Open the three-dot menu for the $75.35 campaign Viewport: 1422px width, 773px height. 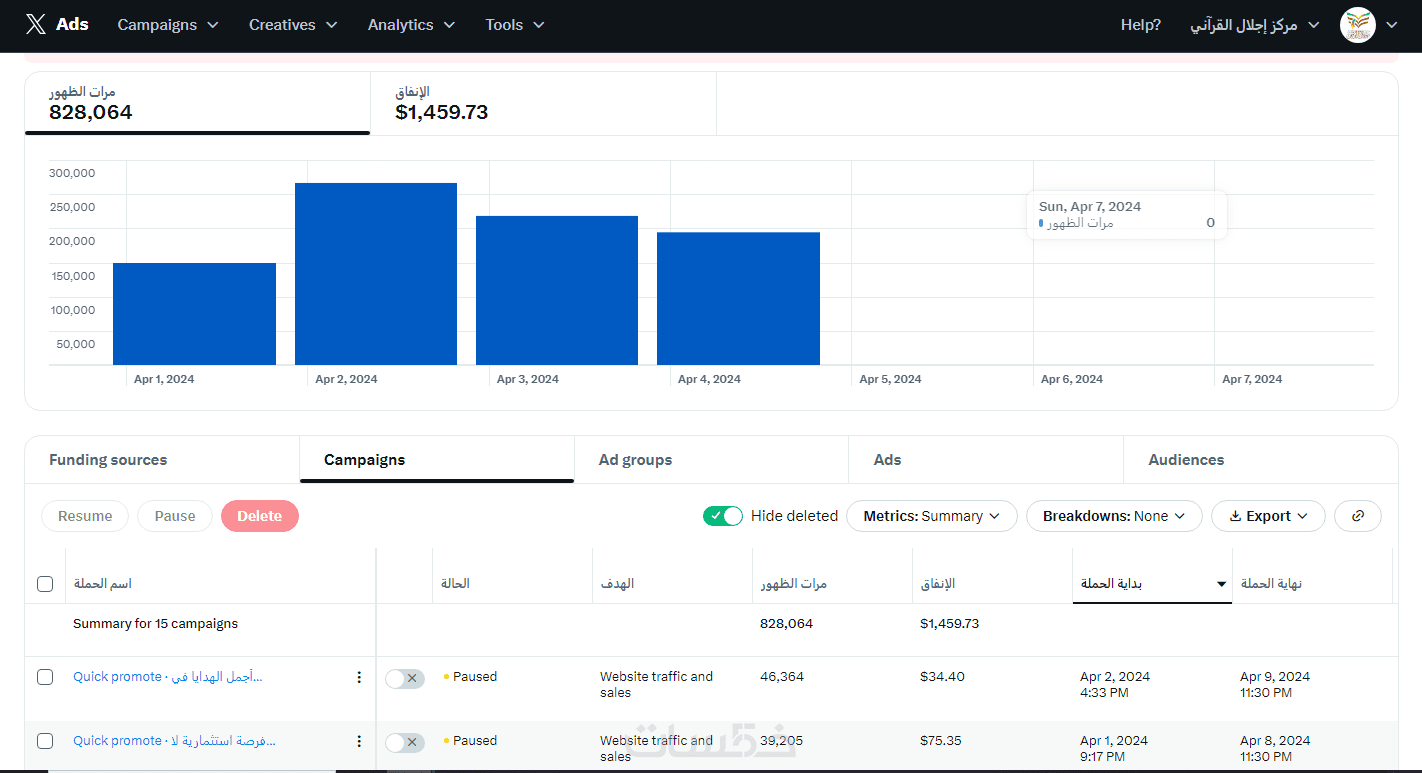coord(359,742)
